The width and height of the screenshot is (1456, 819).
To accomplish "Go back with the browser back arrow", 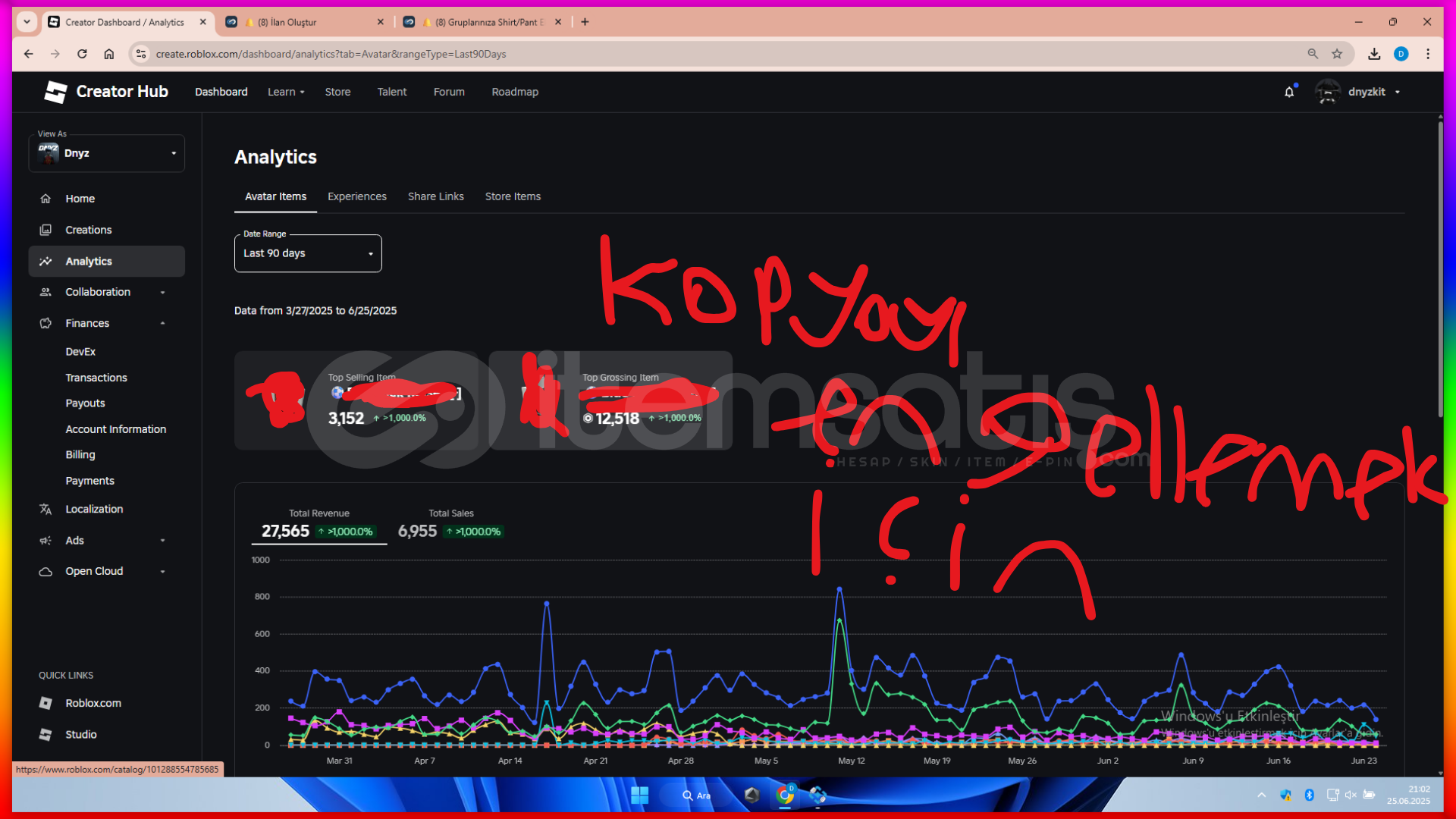I will point(28,54).
